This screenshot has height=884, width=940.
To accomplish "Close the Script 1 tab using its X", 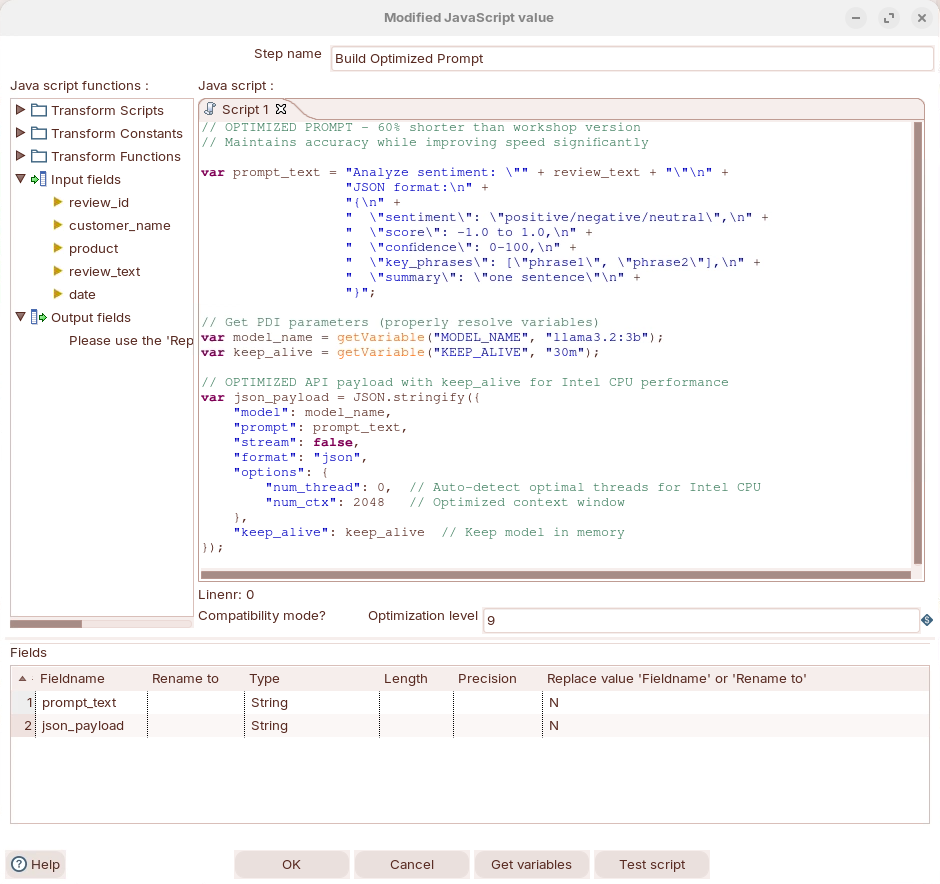I will tap(281, 109).
